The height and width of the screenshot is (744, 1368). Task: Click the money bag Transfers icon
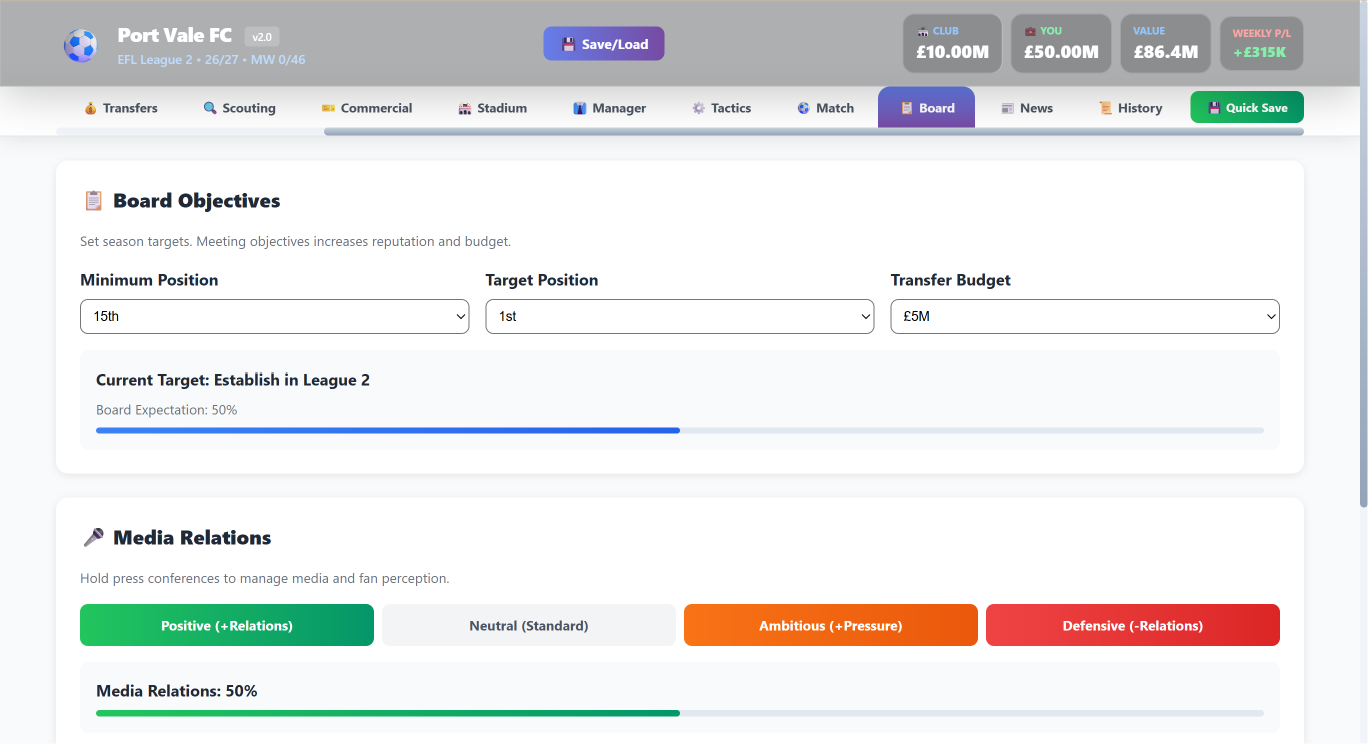click(90, 108)
